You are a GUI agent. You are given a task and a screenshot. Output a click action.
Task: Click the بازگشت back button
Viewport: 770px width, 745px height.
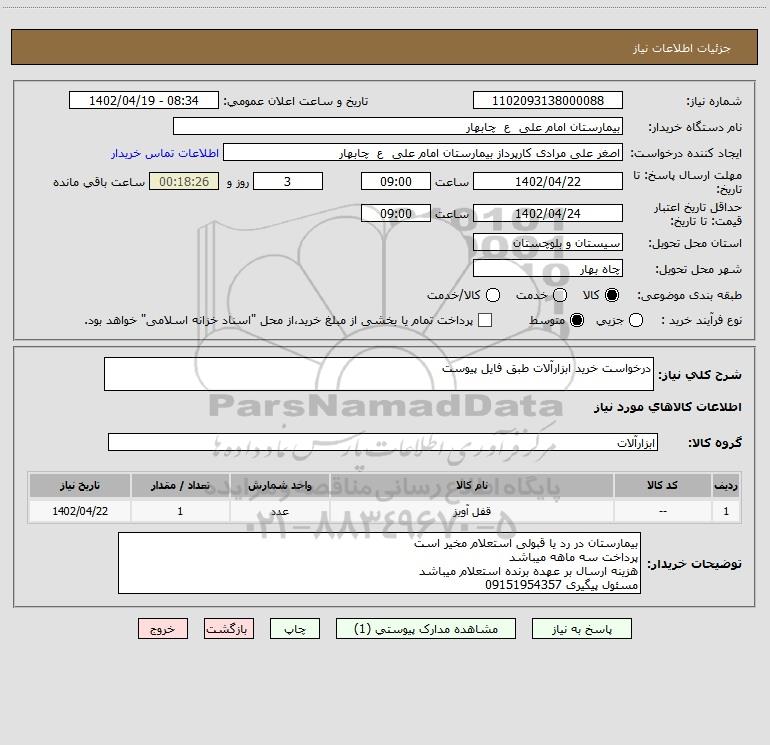[229, 629]
